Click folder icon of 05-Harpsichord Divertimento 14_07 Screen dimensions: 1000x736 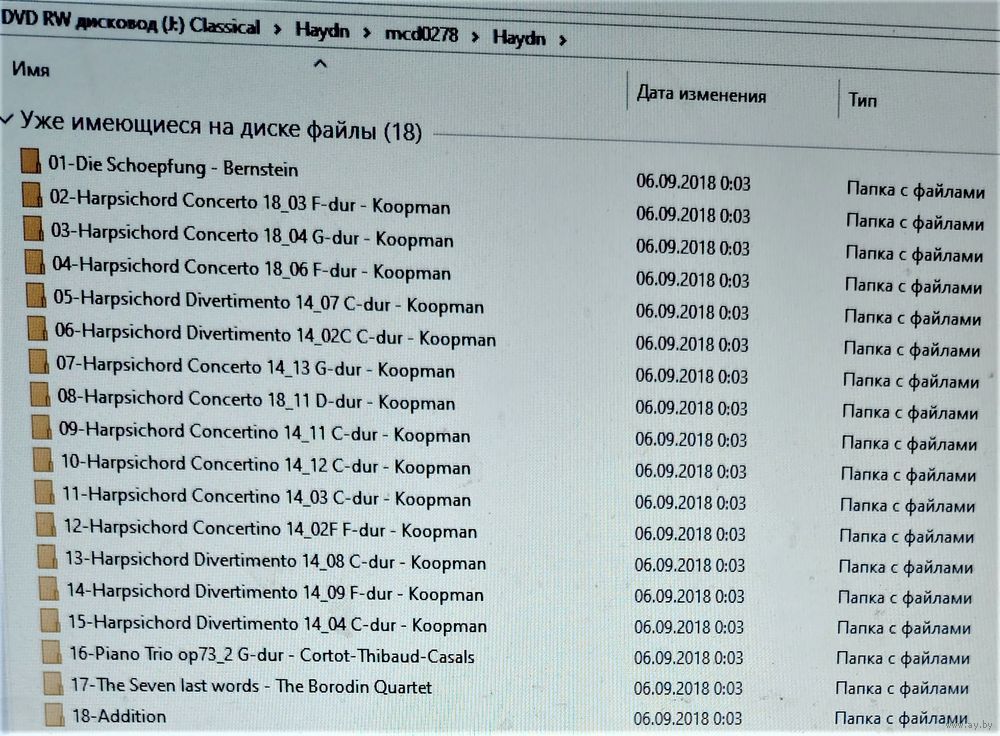36,295
